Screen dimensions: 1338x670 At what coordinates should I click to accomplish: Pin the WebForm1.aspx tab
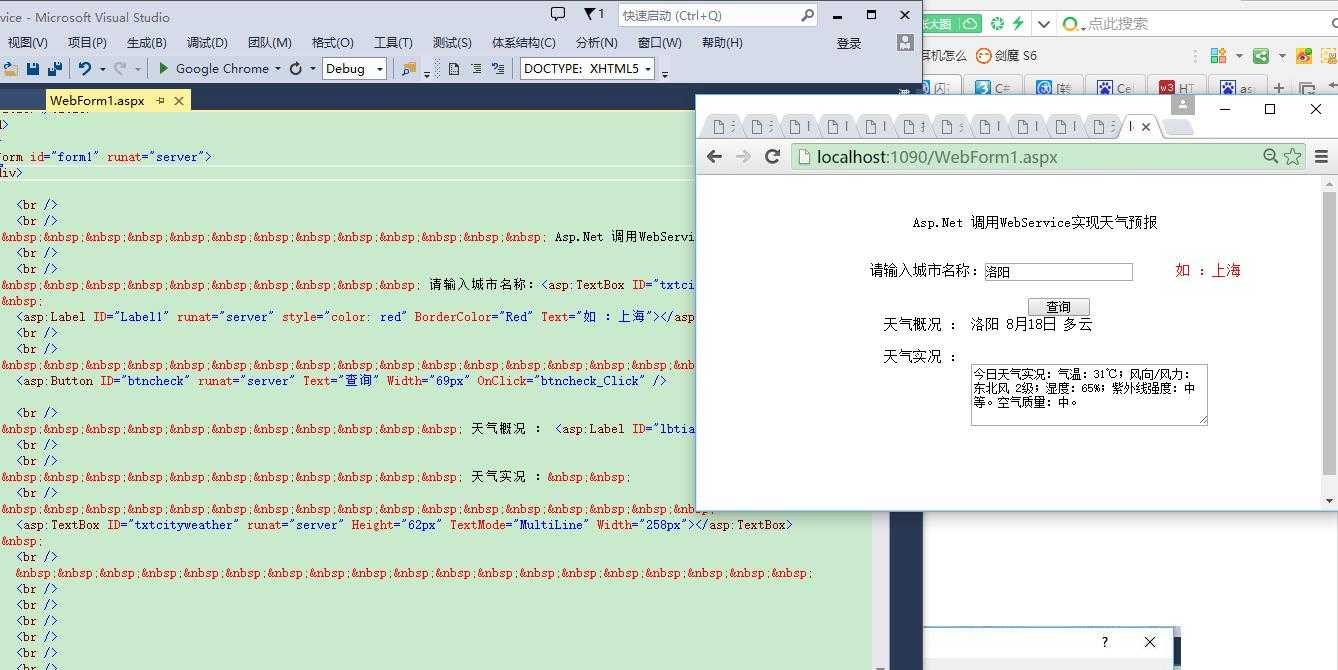[161, 101]
